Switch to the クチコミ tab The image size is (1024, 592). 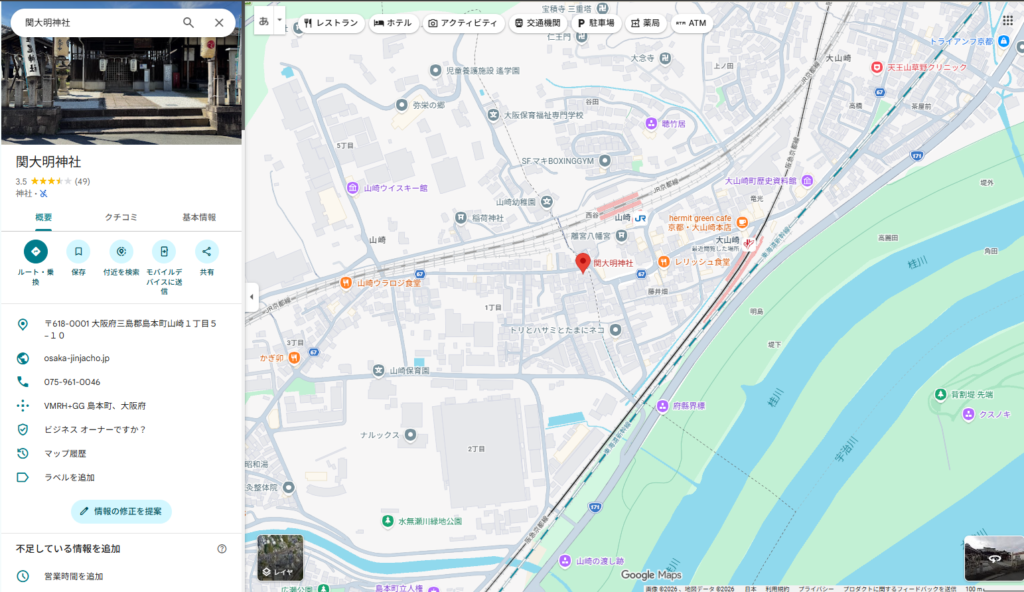121,217
